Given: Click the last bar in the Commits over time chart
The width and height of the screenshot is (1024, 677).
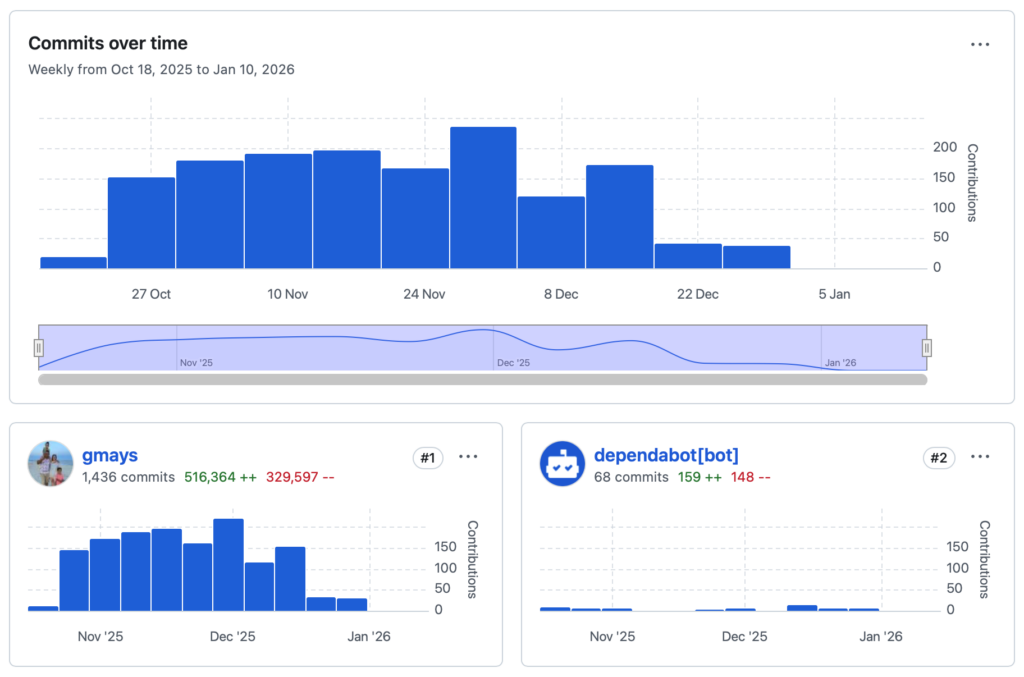Looking at the screenshot, I should (756, 257).
